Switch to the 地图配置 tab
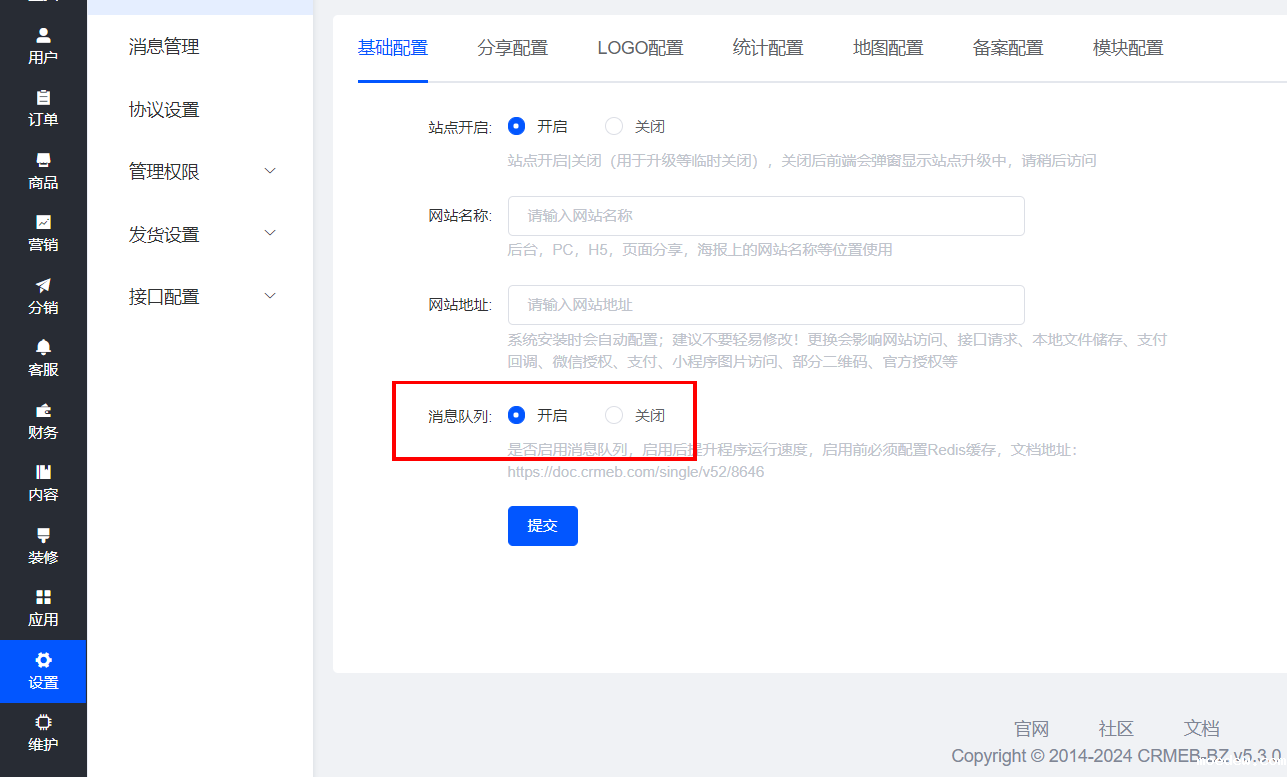The height and width of the screenshot is (777, 1287). tap(887, 48)
